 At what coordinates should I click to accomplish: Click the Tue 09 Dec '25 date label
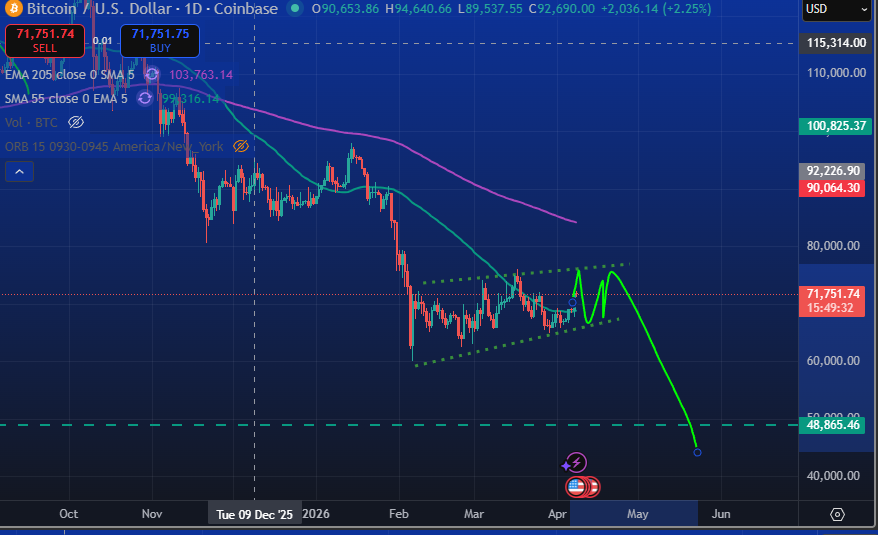click(254, 514)
